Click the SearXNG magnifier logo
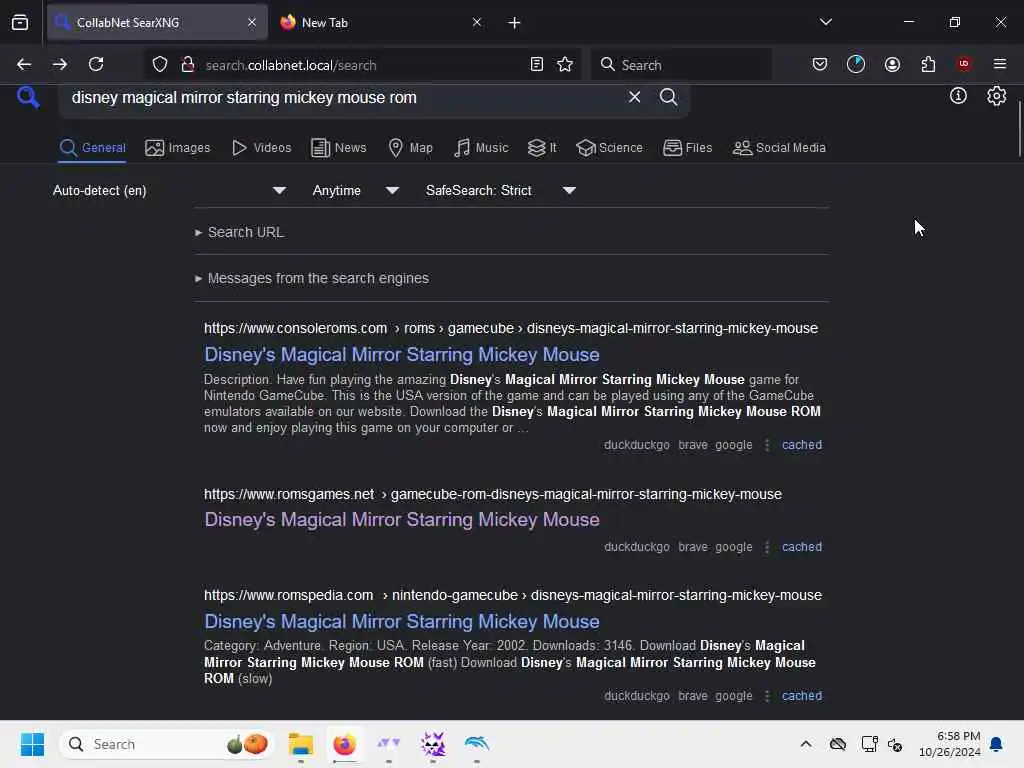The width and height of the screenshot is (1024, 768). pos(28,98)
